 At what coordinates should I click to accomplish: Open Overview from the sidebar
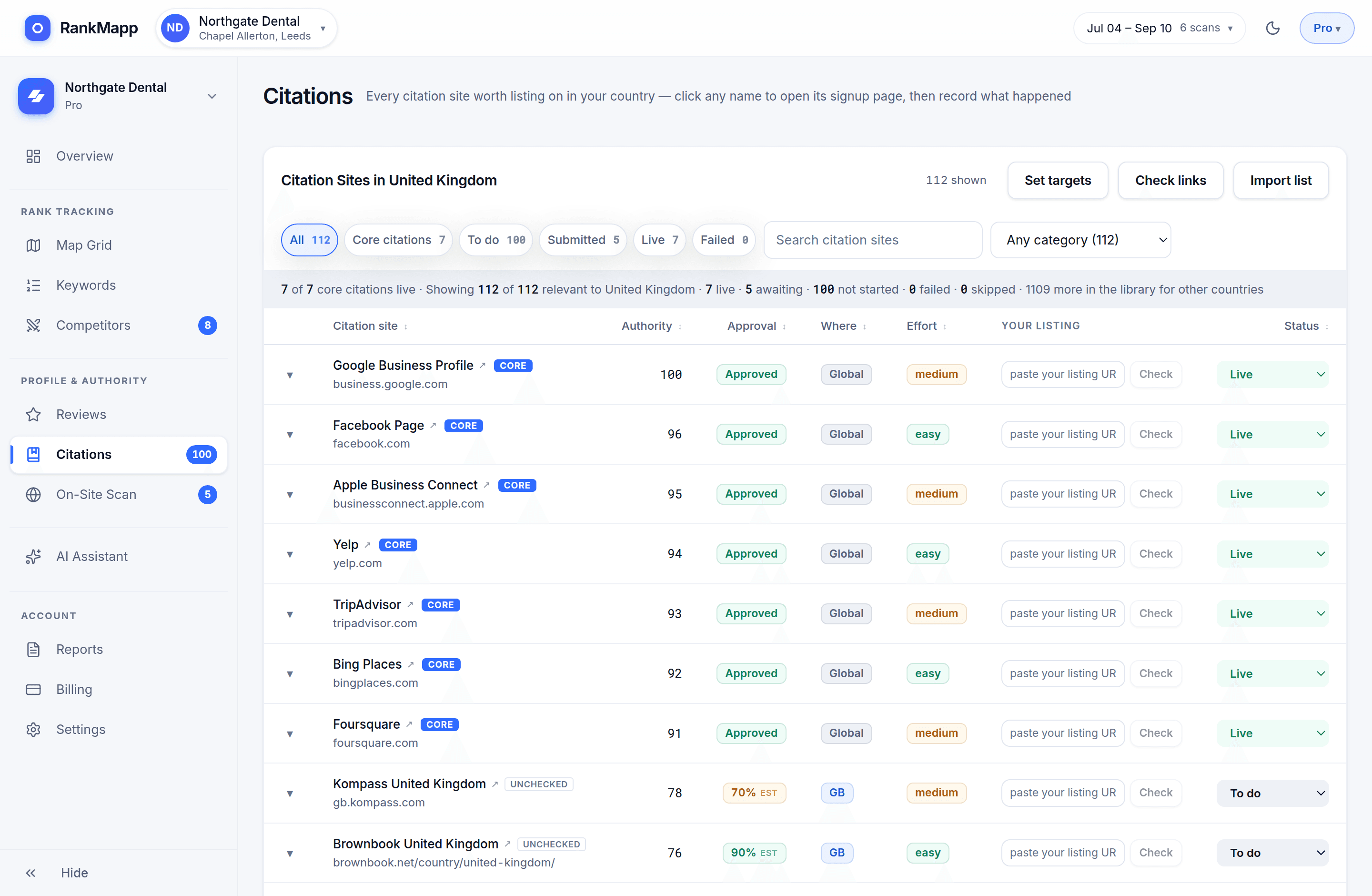click(x=119, y=156)
